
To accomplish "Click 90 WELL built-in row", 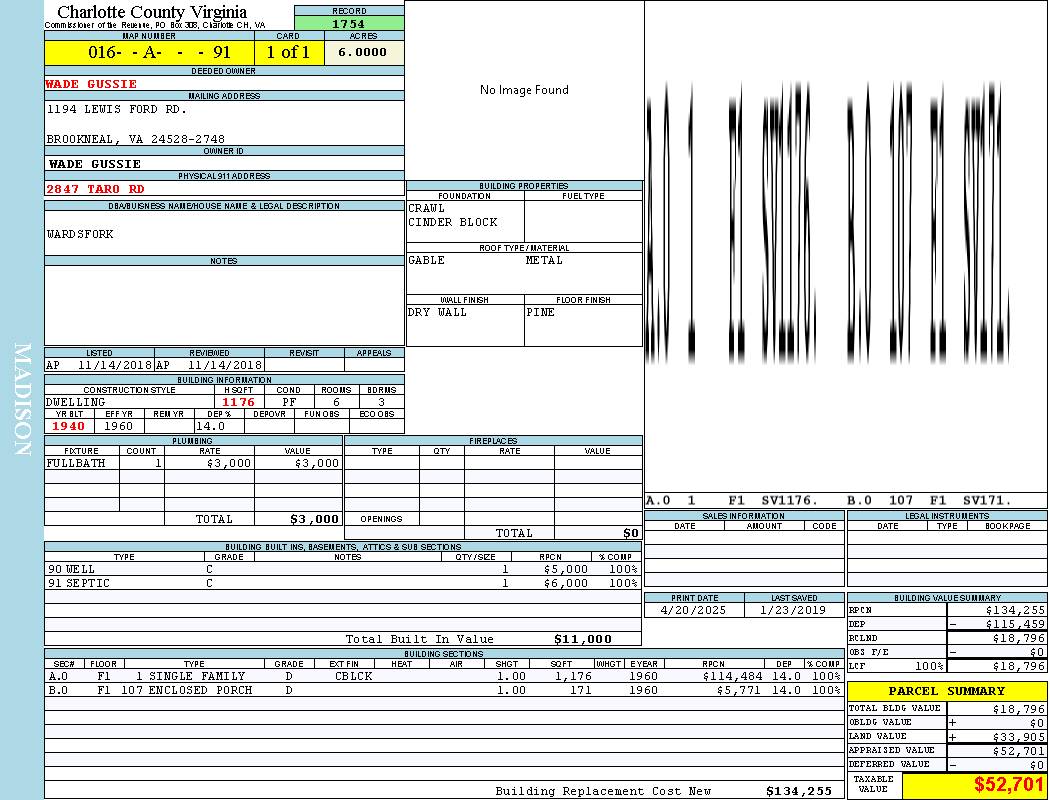I will 343,569.
